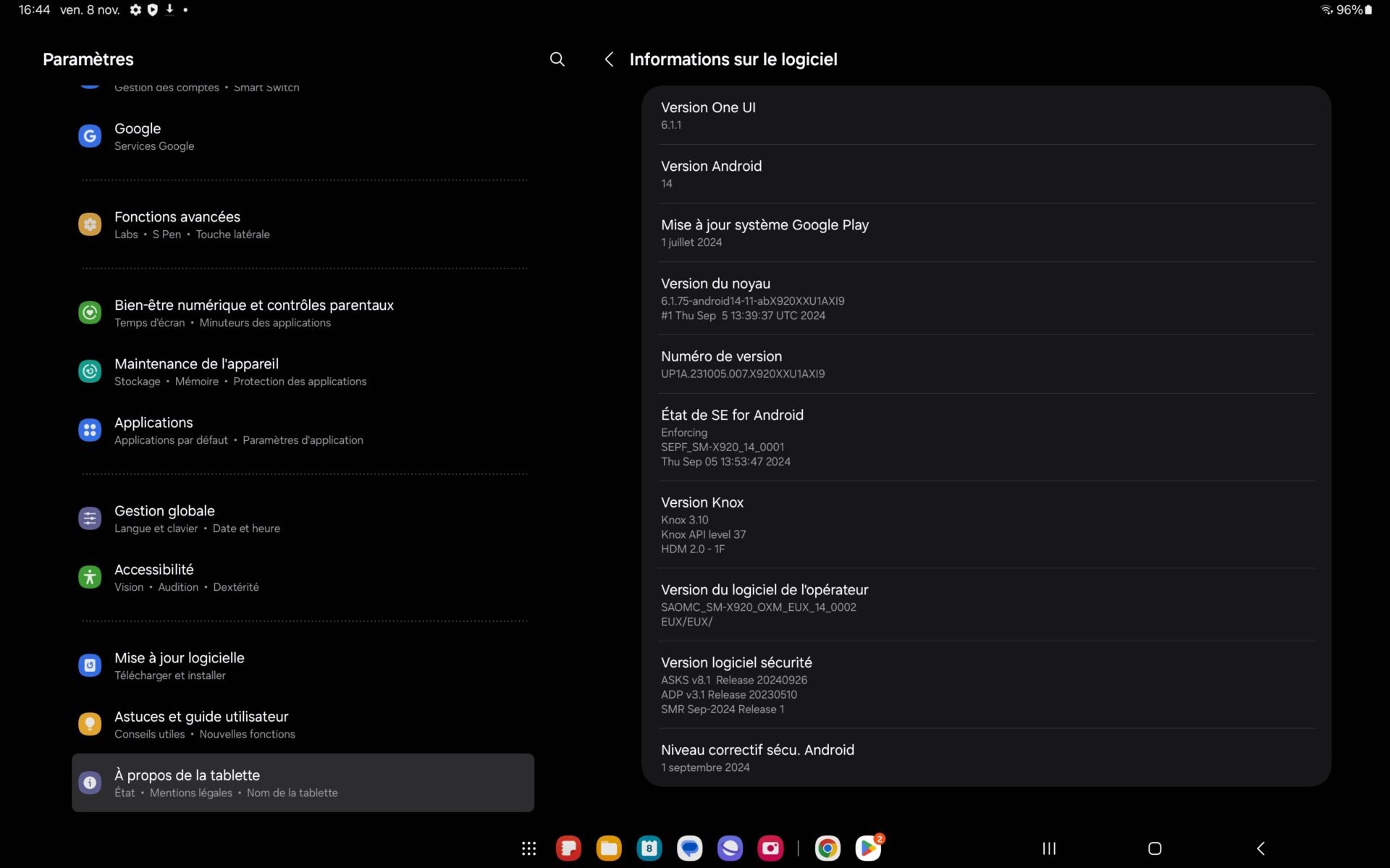Open Accessibilité settings entry
The width and height of the screenshot is (1390, 868).
303,577
